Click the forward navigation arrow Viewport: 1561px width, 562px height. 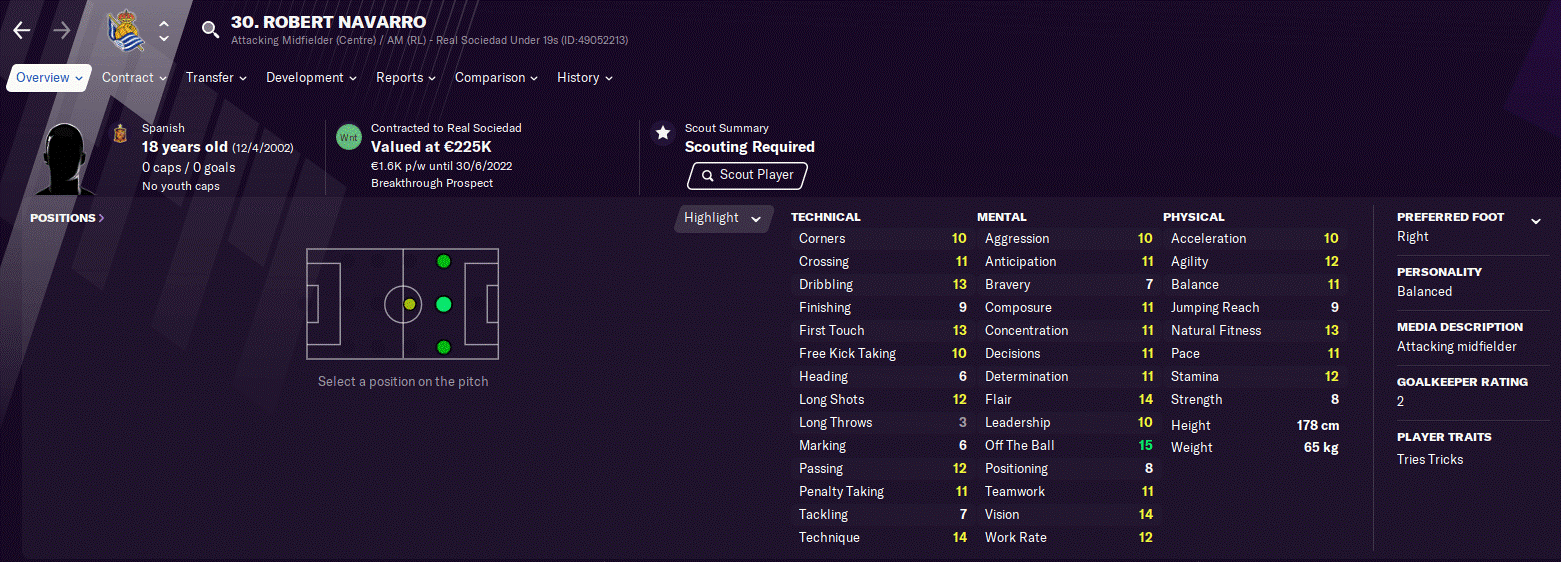click(x=62, y=31)
